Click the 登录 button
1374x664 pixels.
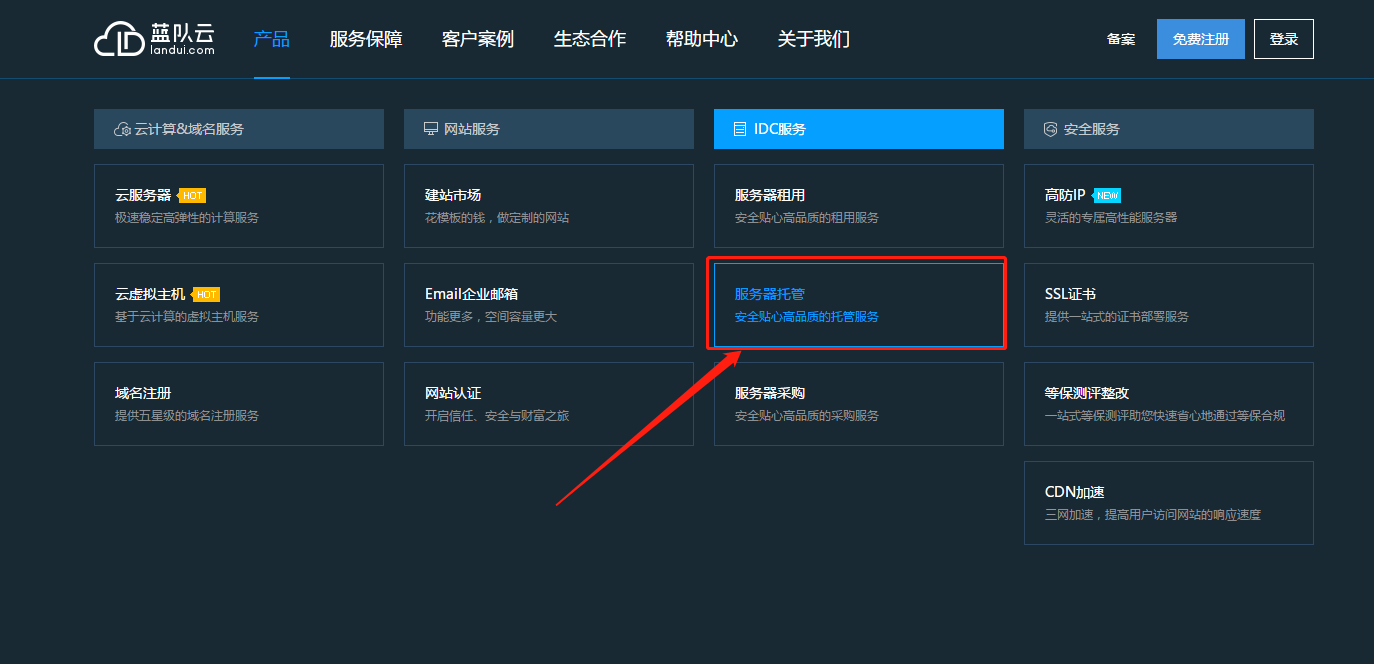[1284, 39]
